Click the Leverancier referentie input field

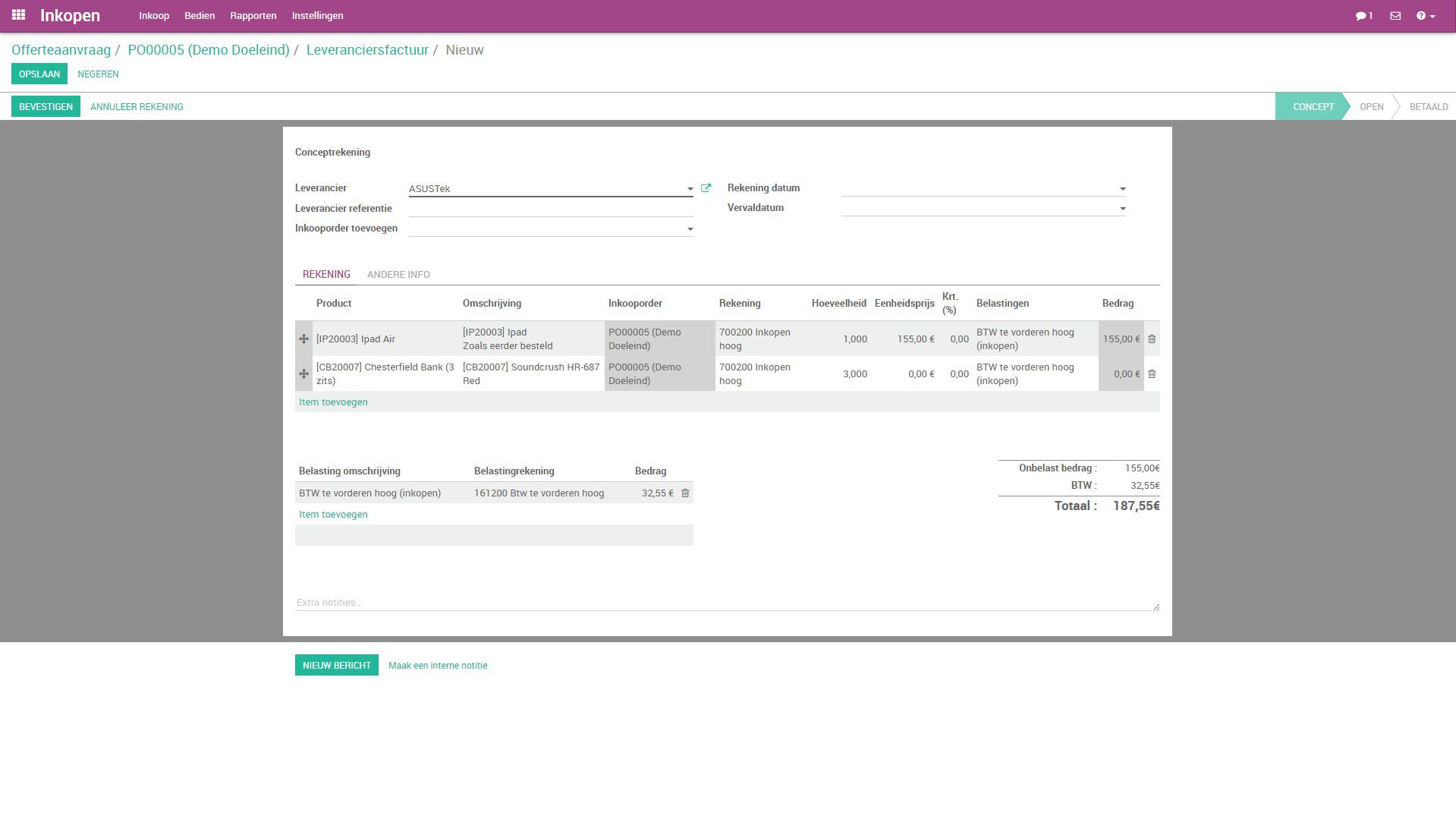(550, 209)
